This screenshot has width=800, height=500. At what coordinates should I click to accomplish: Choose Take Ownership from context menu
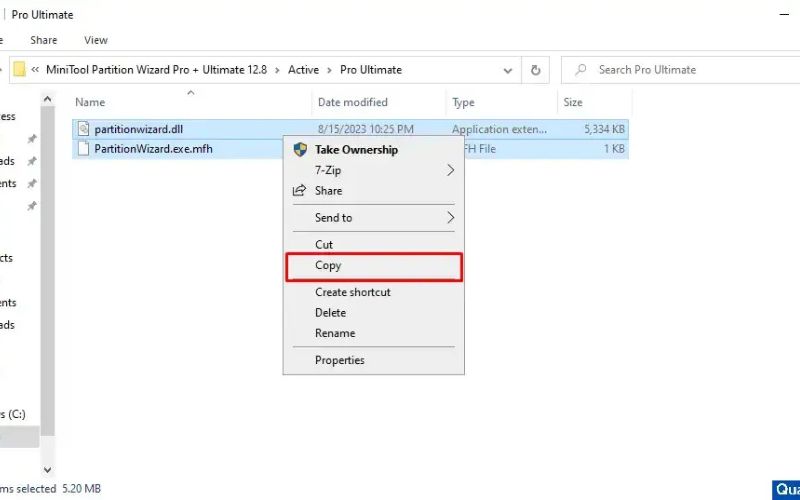click(x=373, y=149)
